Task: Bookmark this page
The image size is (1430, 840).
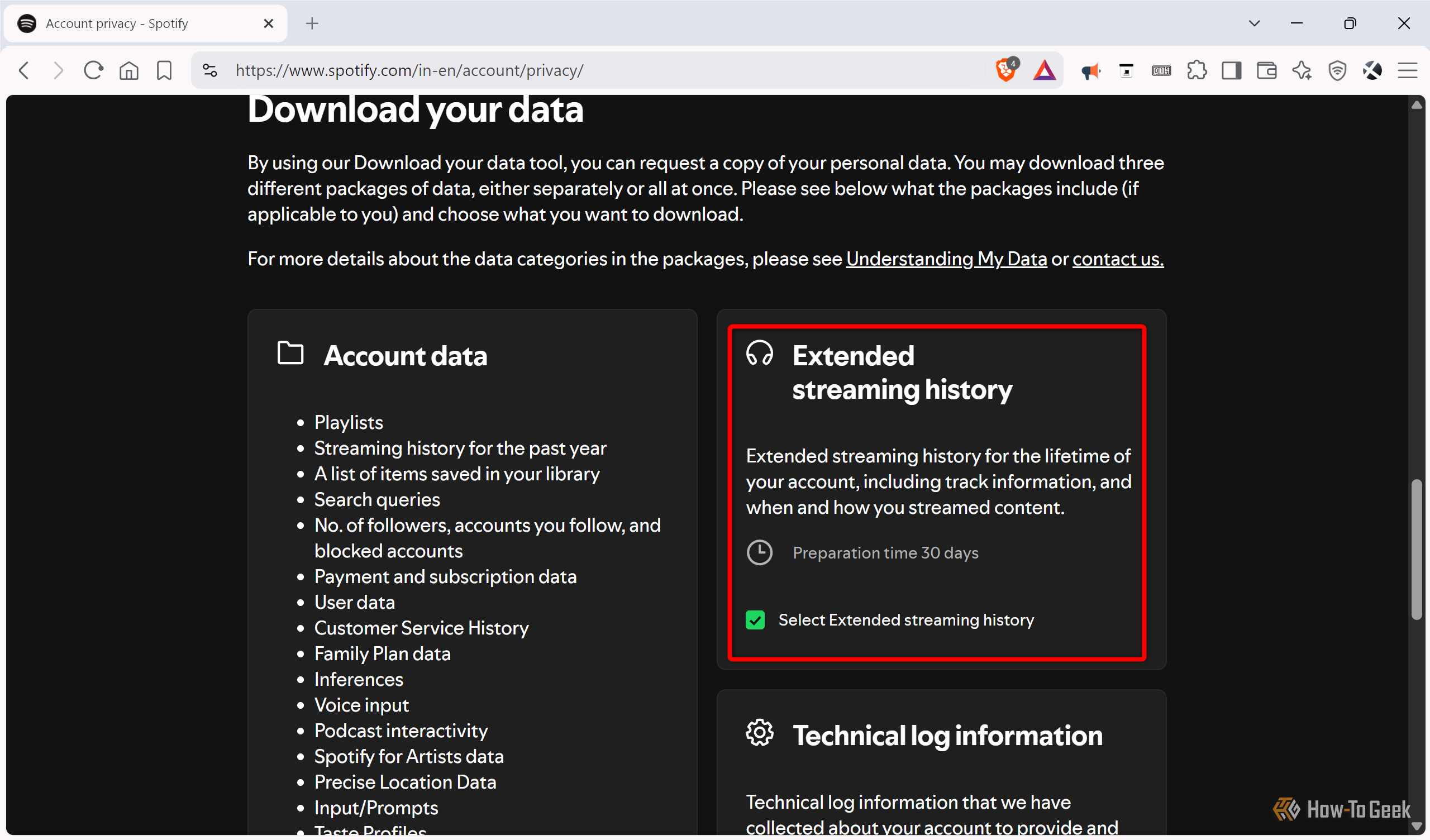Action: [x=164, y=70]
